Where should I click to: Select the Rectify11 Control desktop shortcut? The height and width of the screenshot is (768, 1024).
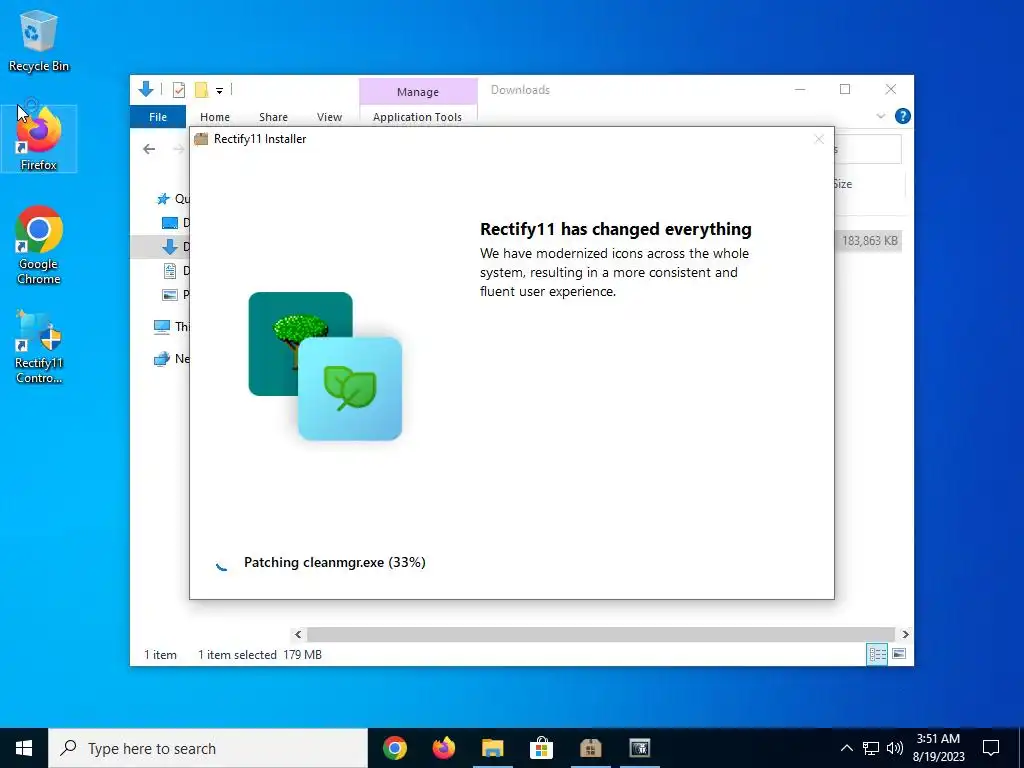click(39, 346)
